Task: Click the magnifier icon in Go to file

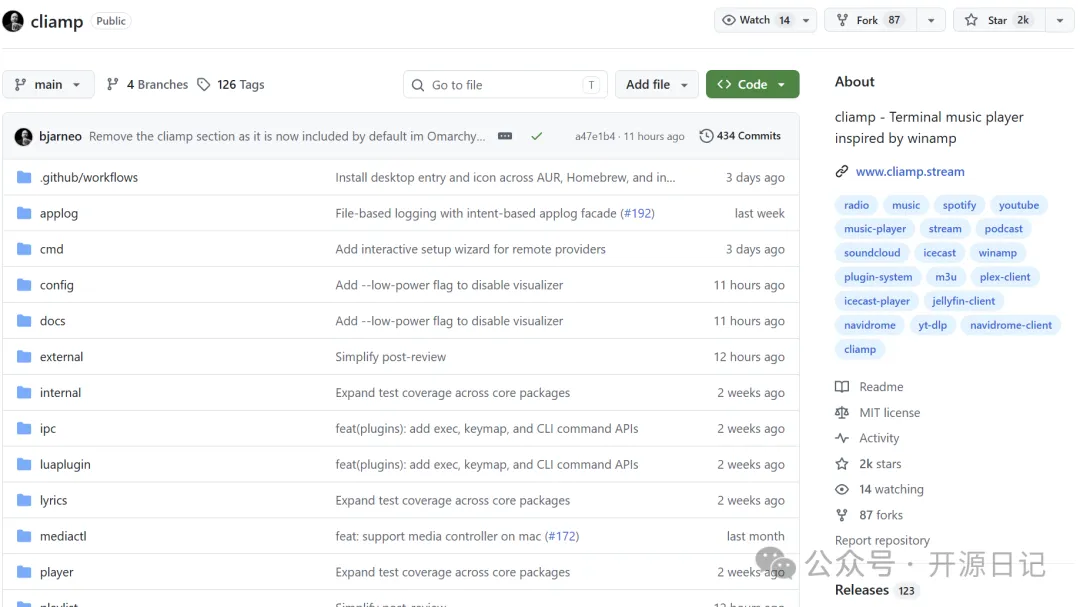Action: pos(417,85)
